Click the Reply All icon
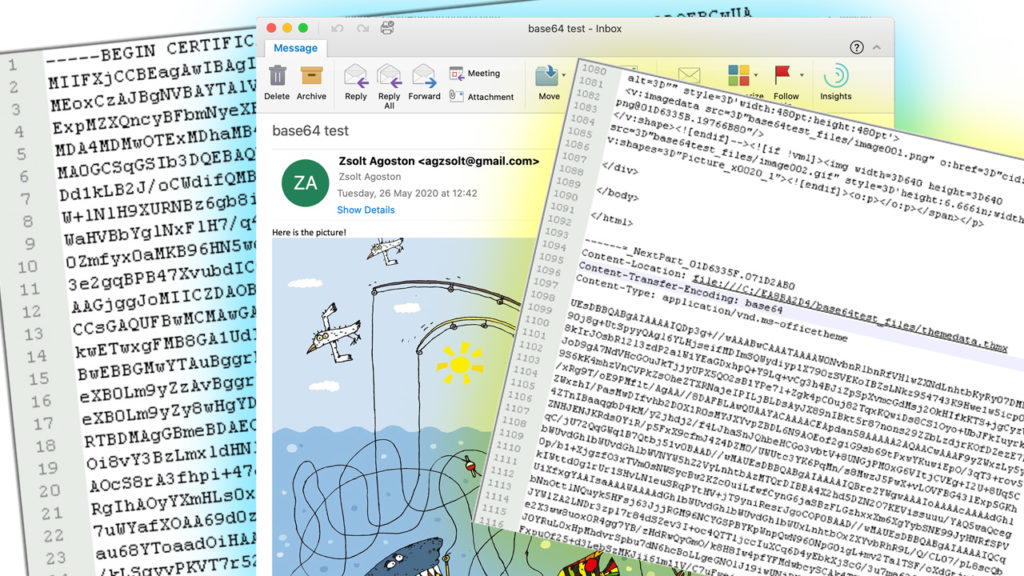This screenshot has height=576, width=1024. [x=389, y=77]
